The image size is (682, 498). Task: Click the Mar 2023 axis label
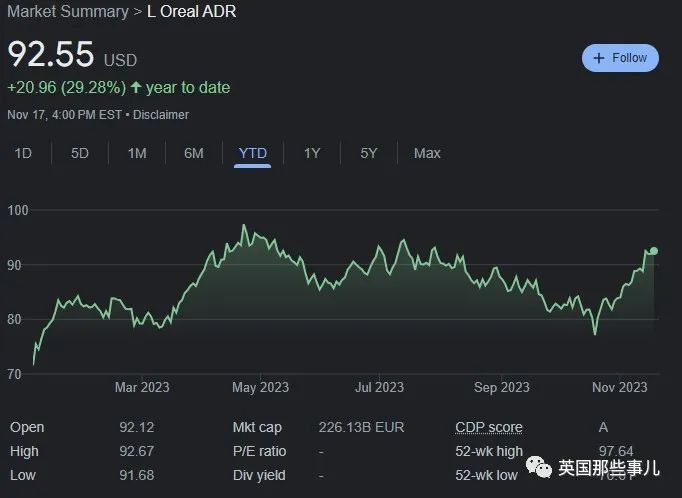(142, 387)
